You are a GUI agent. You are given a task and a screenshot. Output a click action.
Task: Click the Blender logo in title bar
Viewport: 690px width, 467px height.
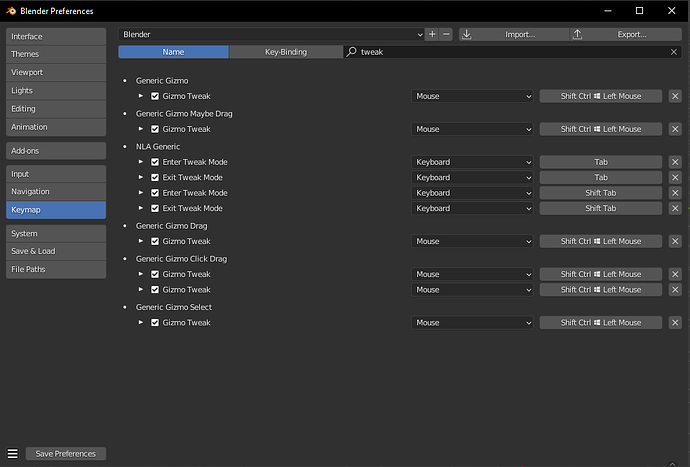coord(11,11)
